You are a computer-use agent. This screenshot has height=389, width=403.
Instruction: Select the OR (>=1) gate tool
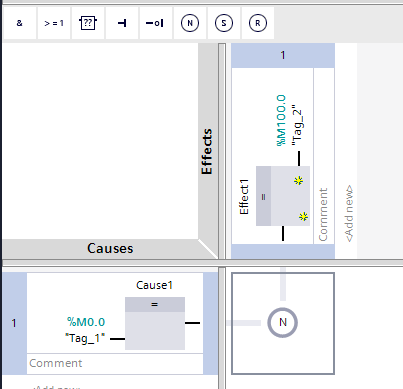point(54,23)
